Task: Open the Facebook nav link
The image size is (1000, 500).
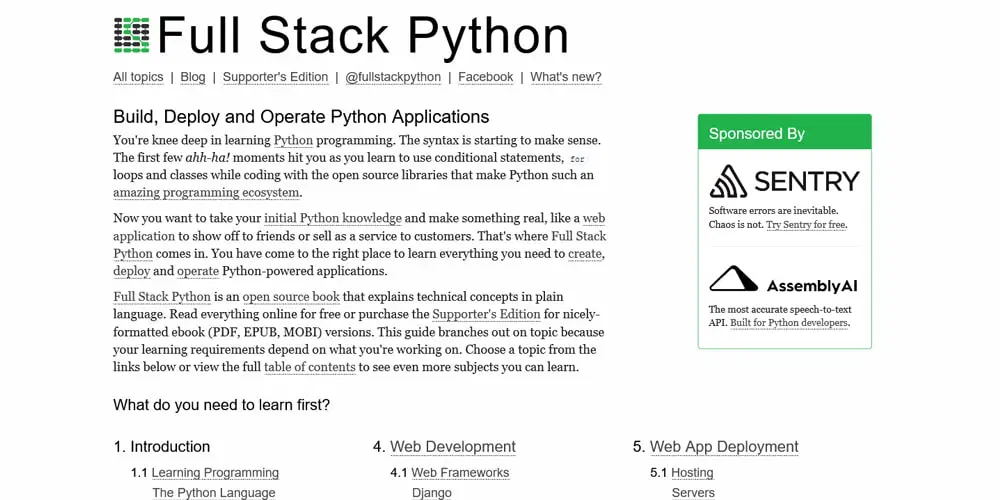Action: tap(485, 77)
